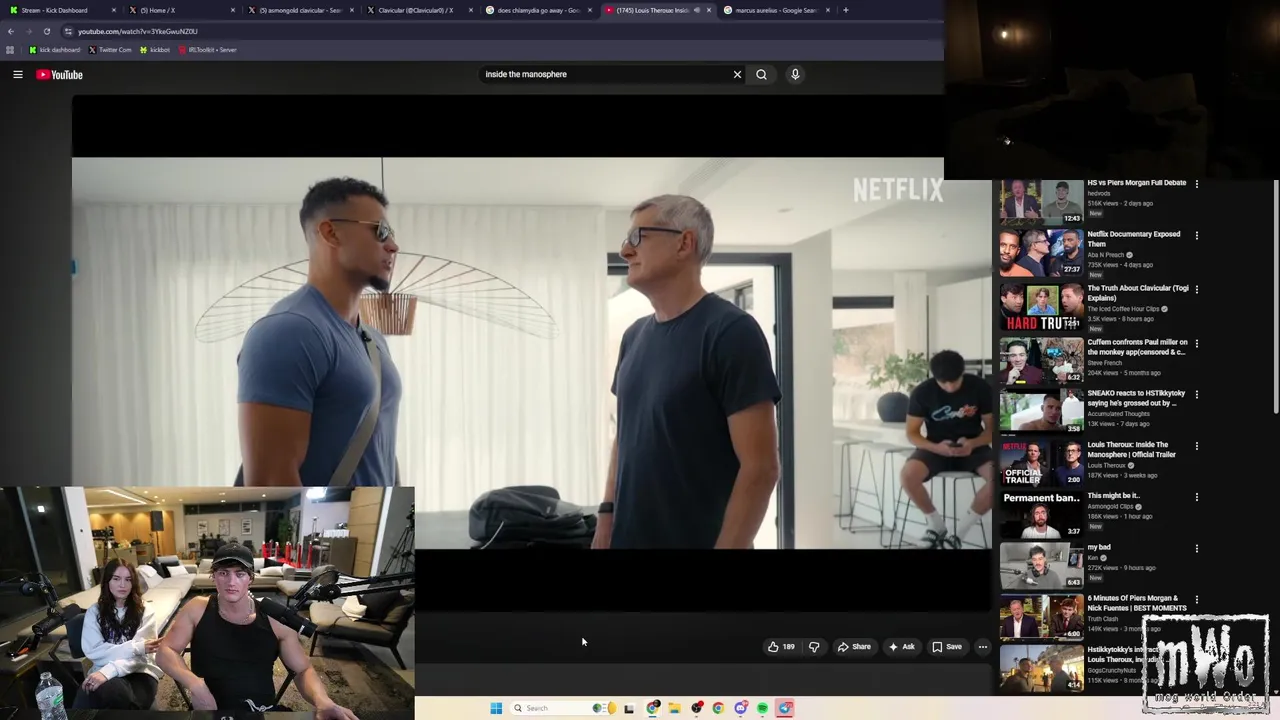The width and height of the screenshot is (1280, 720).
Task: Open options menu for Truth About Clavicular
Action: pos(1197,290)
